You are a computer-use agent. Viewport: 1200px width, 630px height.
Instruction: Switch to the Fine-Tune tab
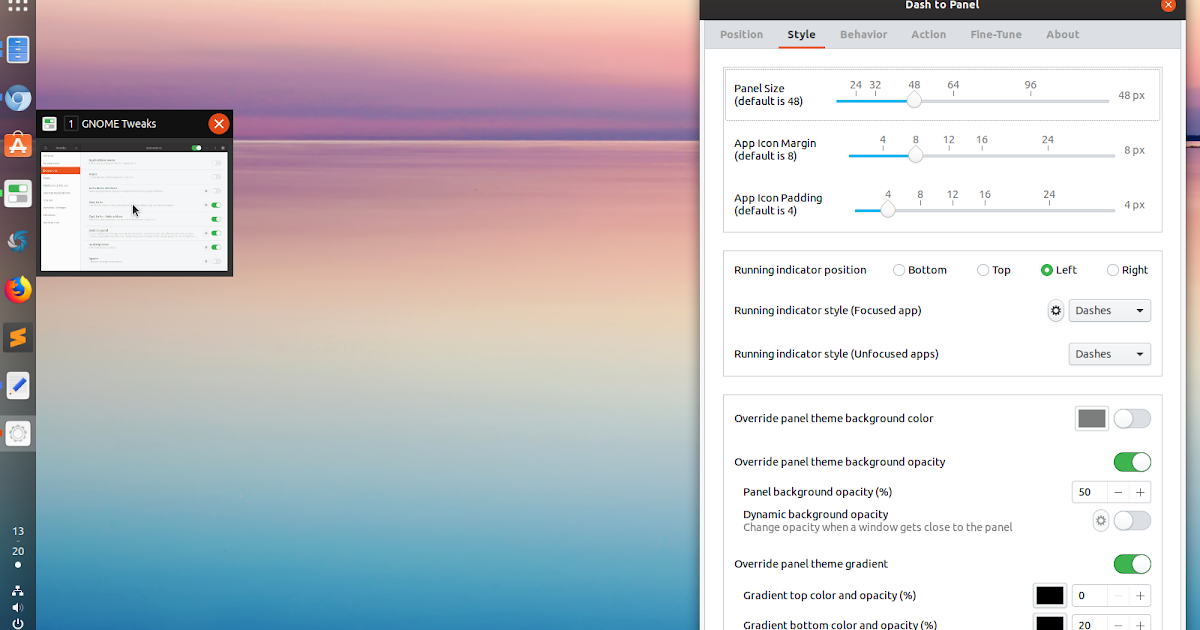[995, 34]
